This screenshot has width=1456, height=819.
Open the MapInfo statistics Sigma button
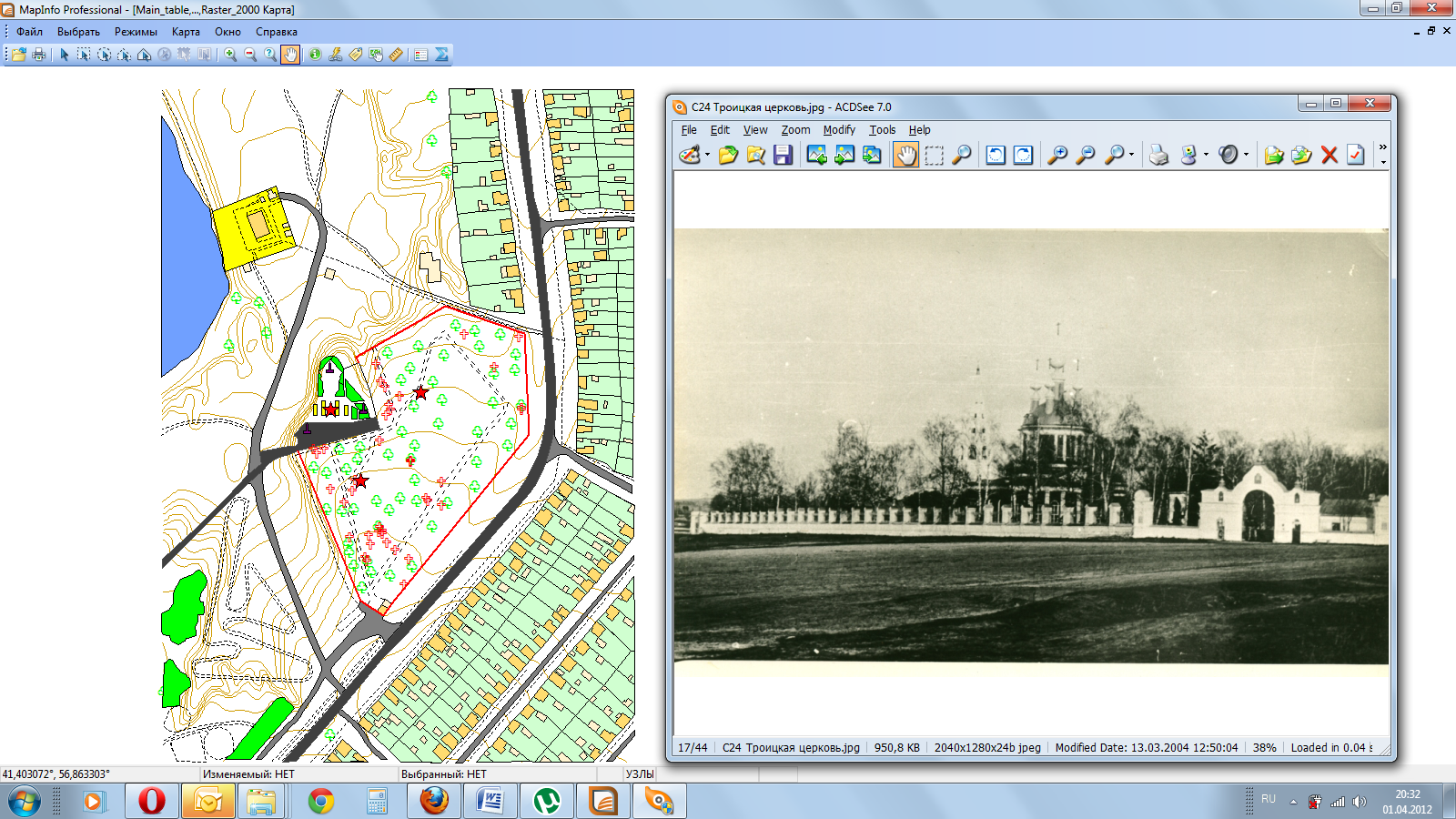[441, 55]
